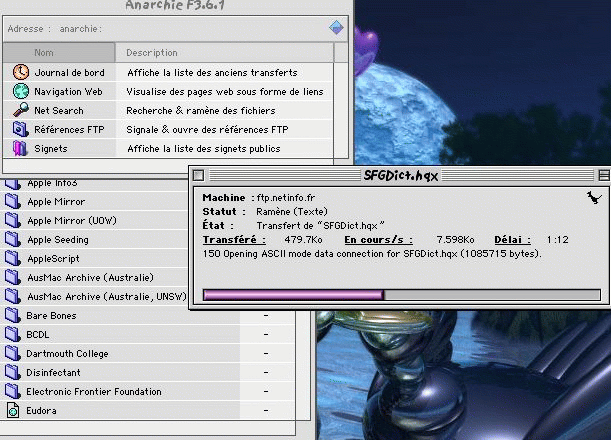Image resolution: width=611 pixels, height=440 pixels.
Task: Select AusMac Archive (Australie, UNSW) bookmark name
Action: click(107, 297)
